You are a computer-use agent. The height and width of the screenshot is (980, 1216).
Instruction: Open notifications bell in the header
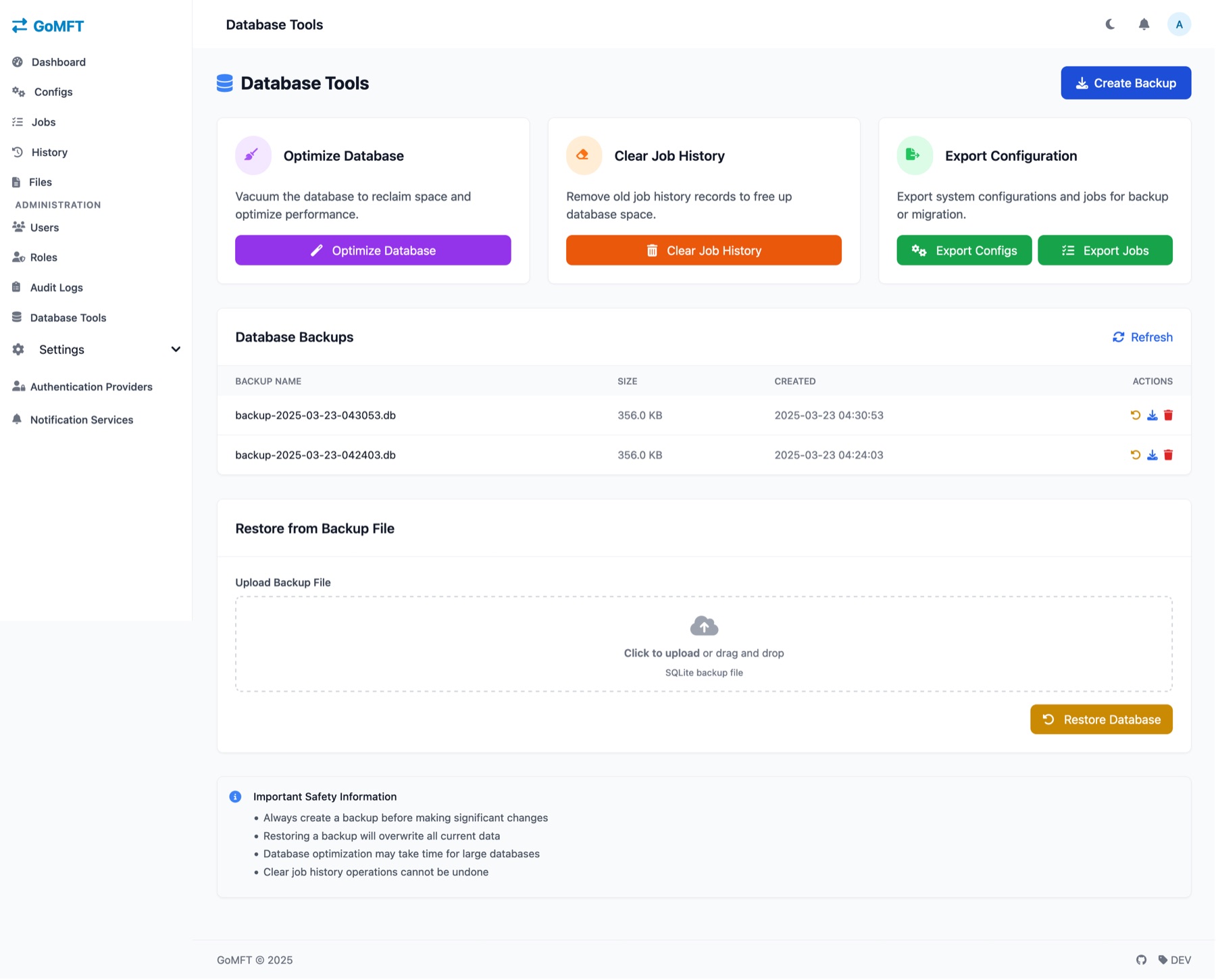point(1144,24)
